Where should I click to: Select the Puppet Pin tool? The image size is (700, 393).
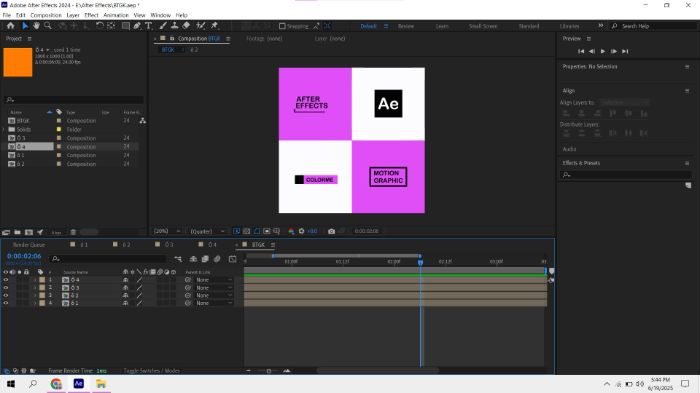coord(215,26)
